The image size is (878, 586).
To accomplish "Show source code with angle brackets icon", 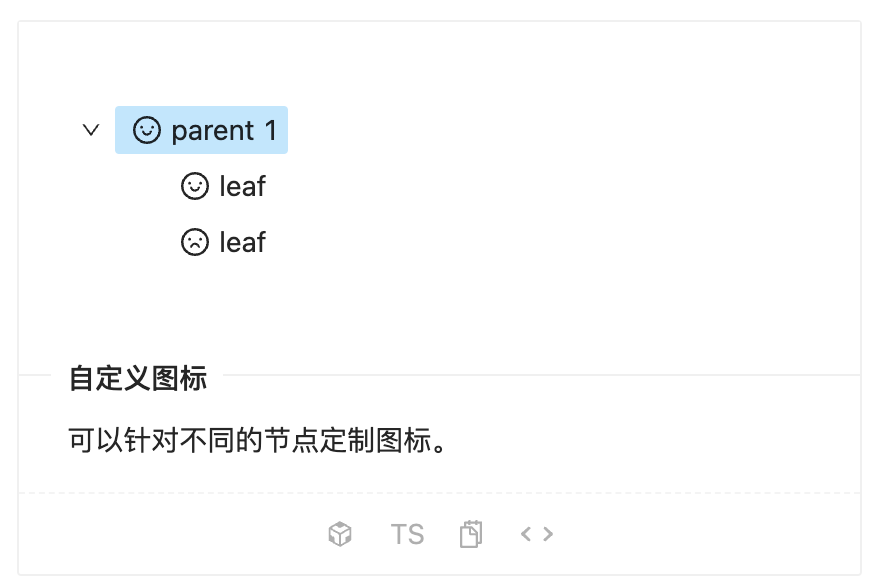I will (537, 534).
